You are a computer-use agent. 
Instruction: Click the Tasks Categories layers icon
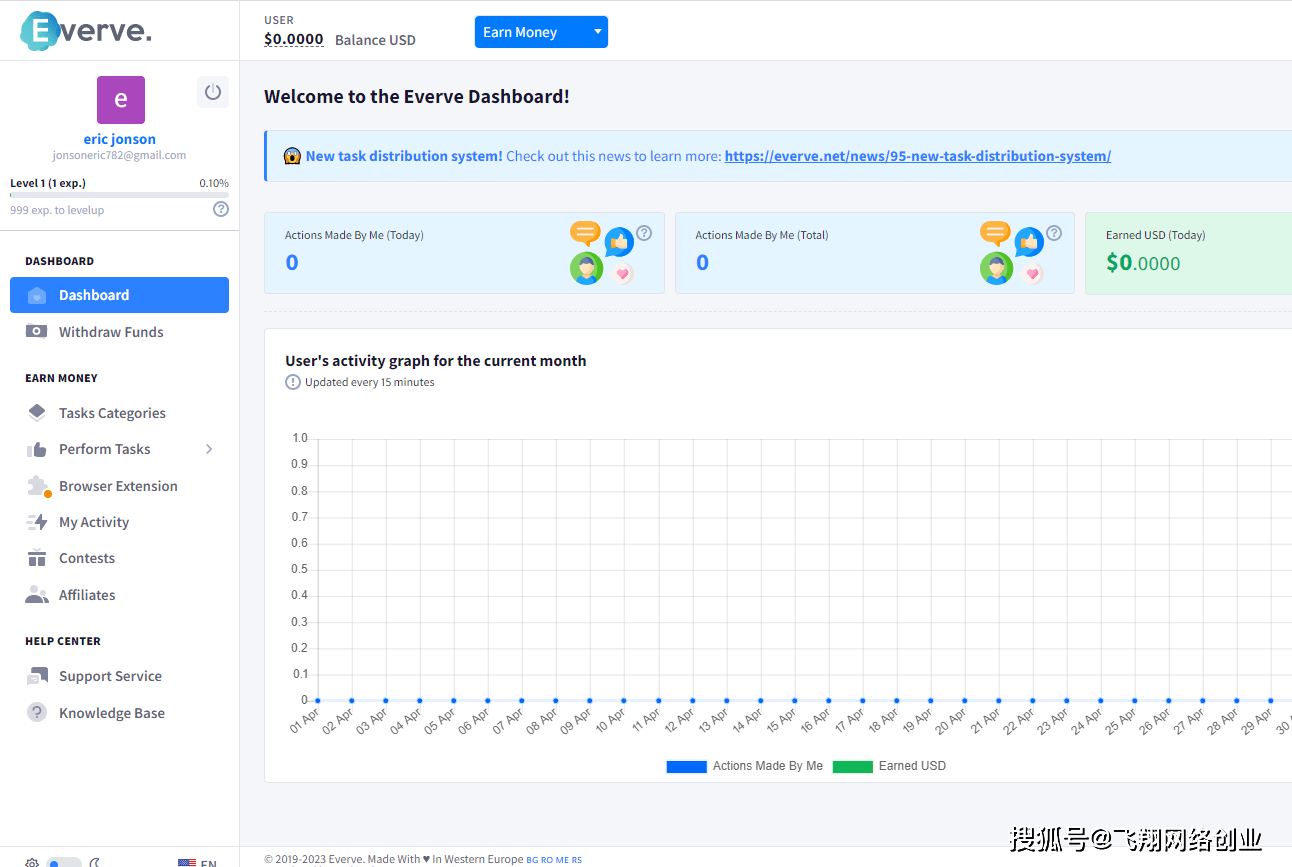[x=37, y=412]
